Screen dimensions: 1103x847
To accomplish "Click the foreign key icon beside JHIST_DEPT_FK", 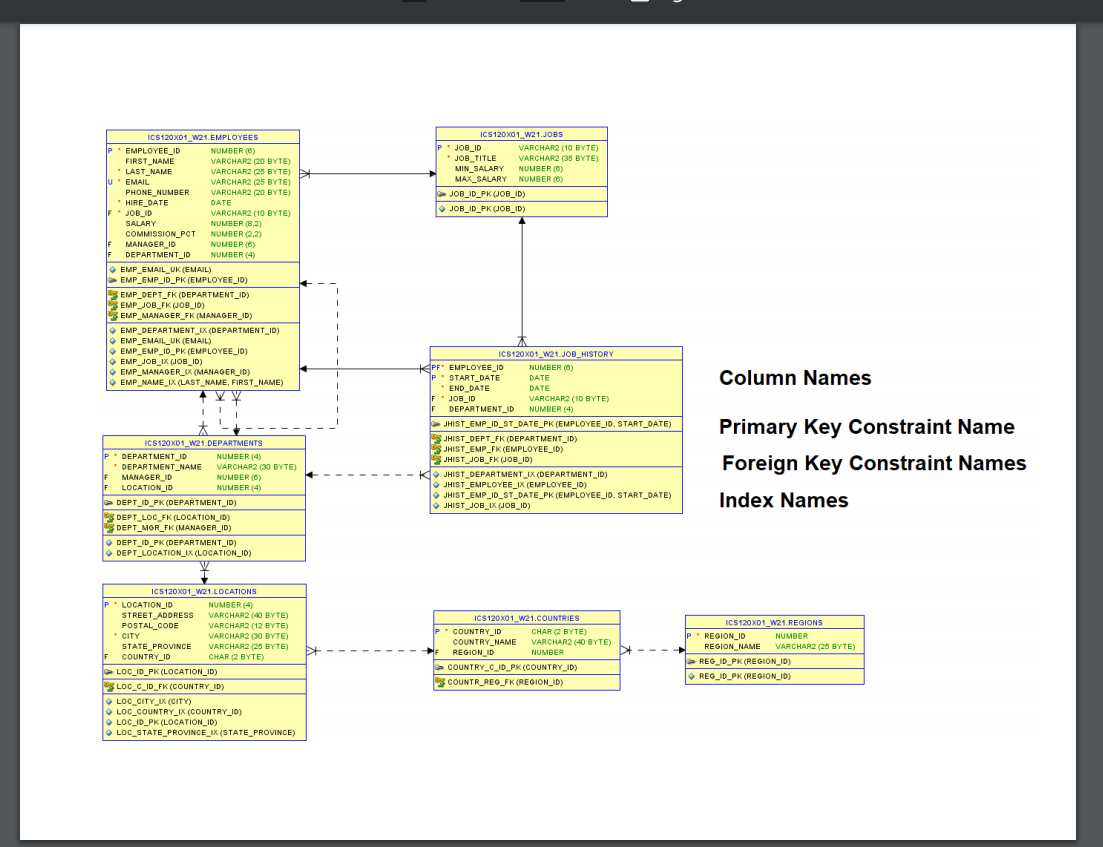I will pyautogui.click(x=436, y=438).
